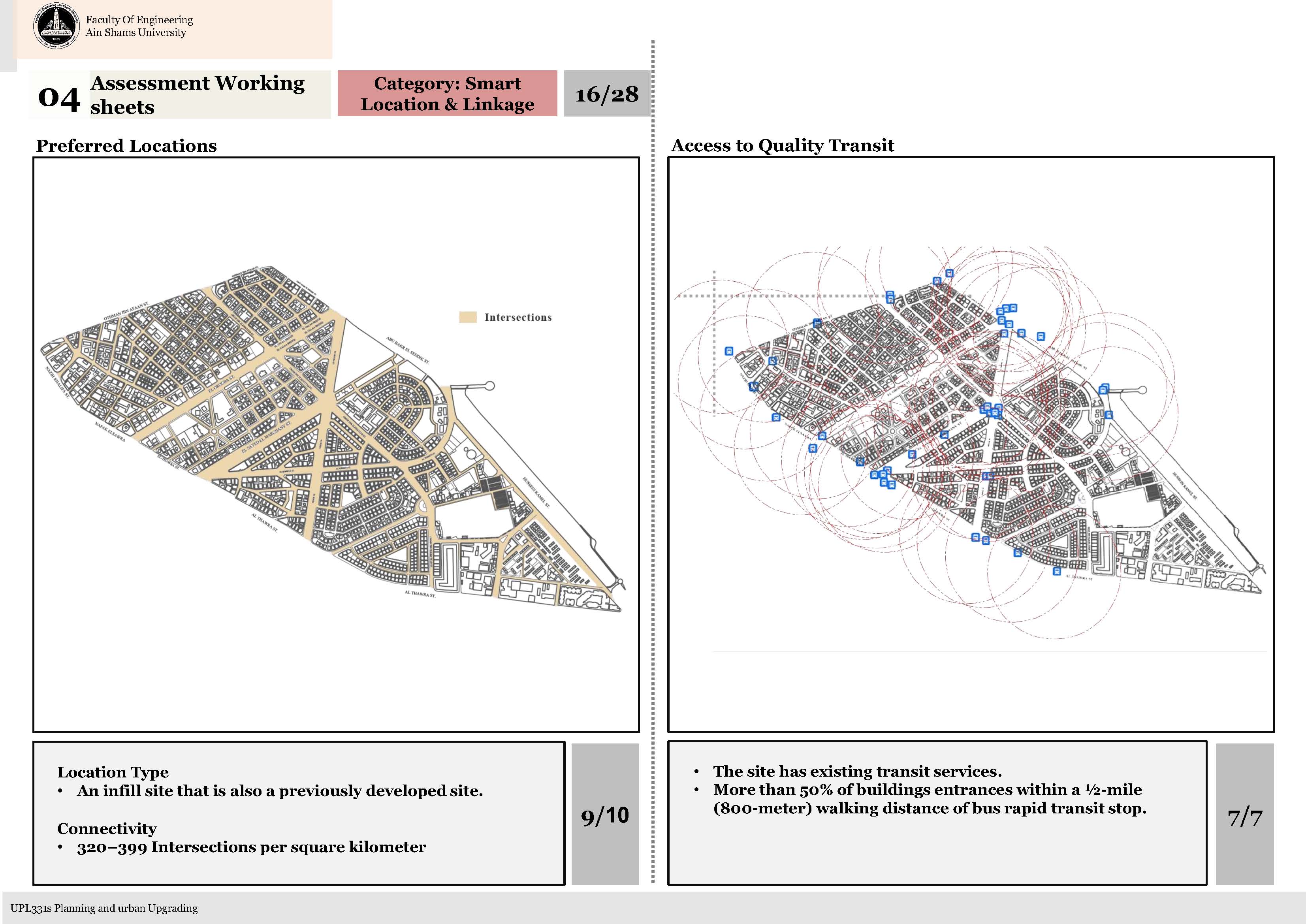This screenshot has width=1306, height=924.
Task: Click the Connectivity heading text
Action: click(107, 828)
